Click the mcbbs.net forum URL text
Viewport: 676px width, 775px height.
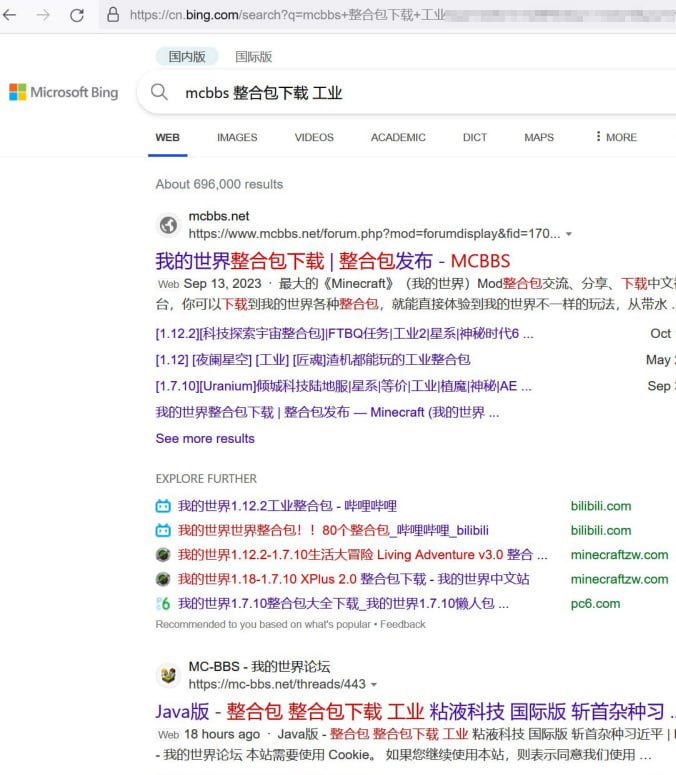pos(374,234)
